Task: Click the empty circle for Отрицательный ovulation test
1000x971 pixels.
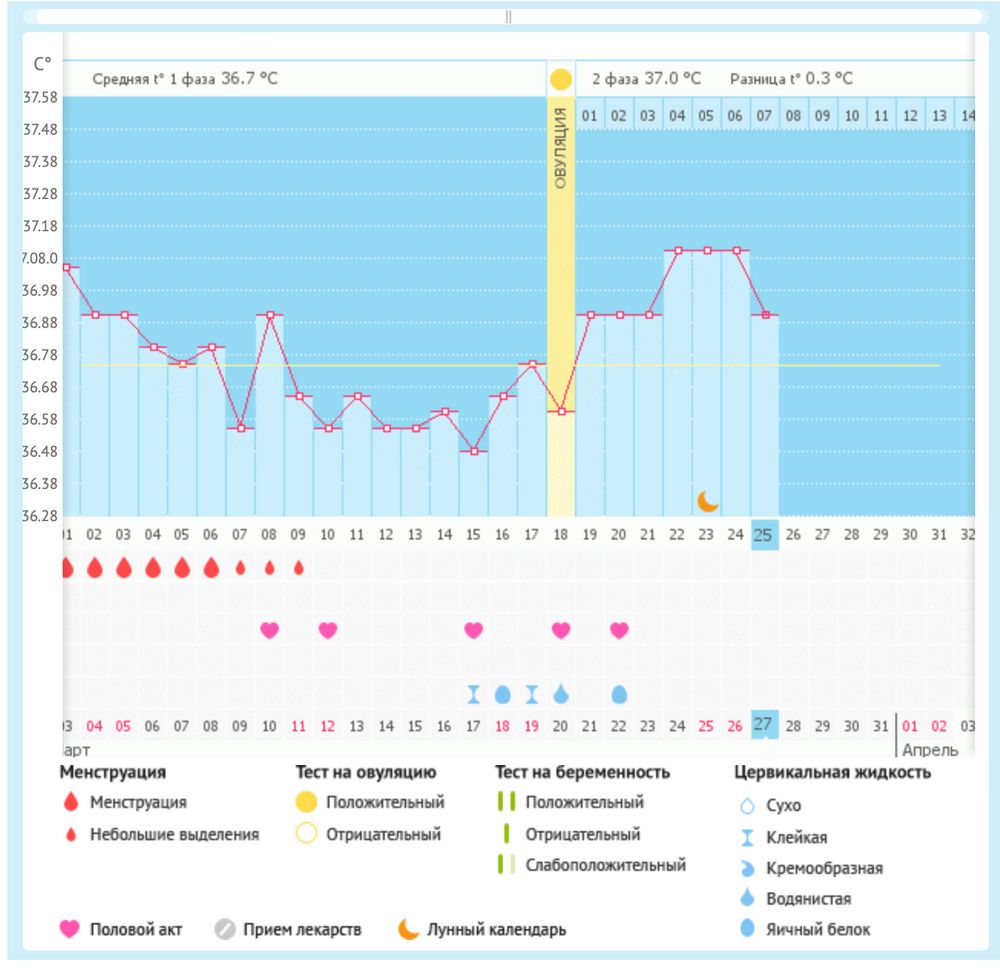Action: (306, 834)
